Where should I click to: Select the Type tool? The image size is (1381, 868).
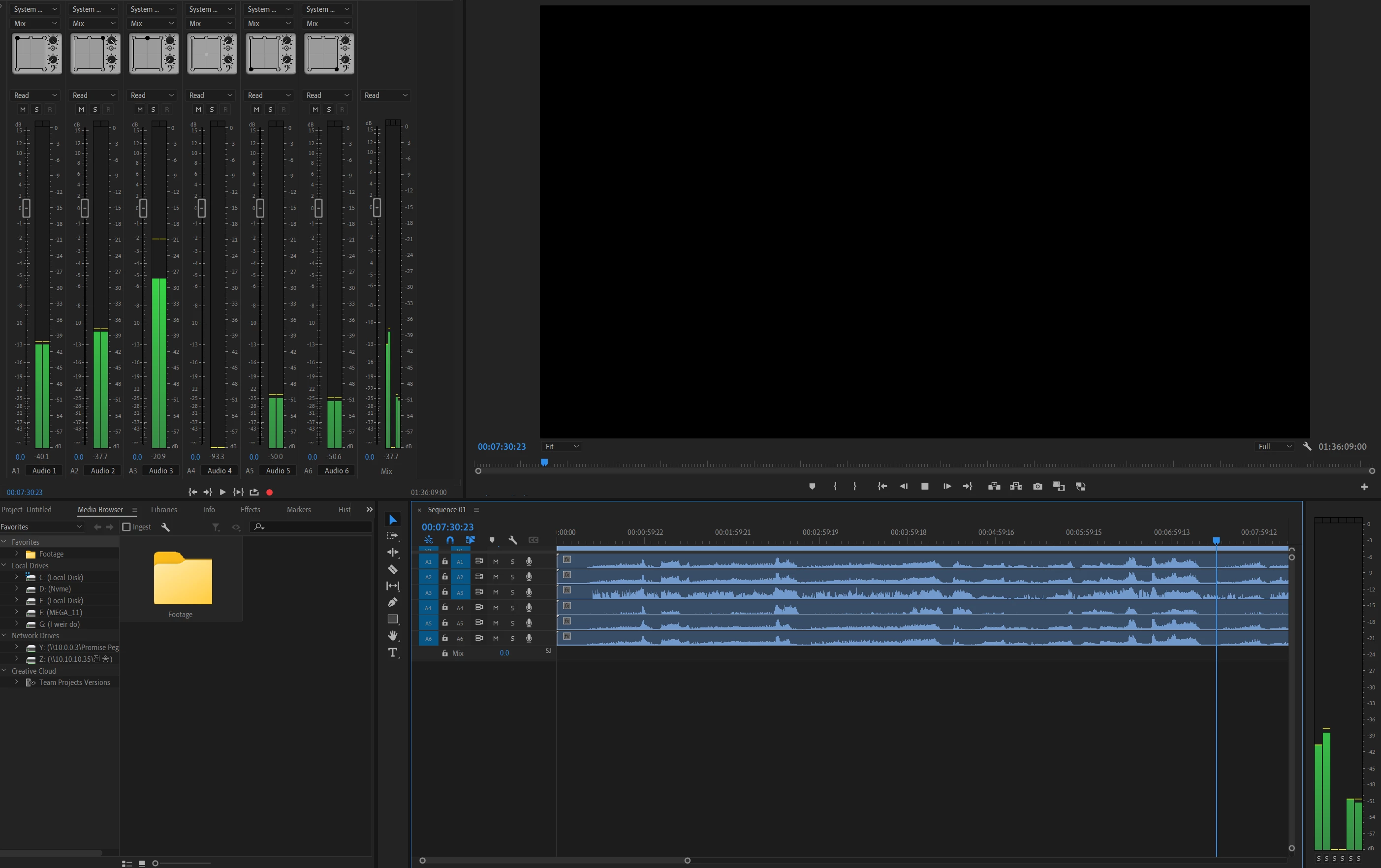(393, 652)
